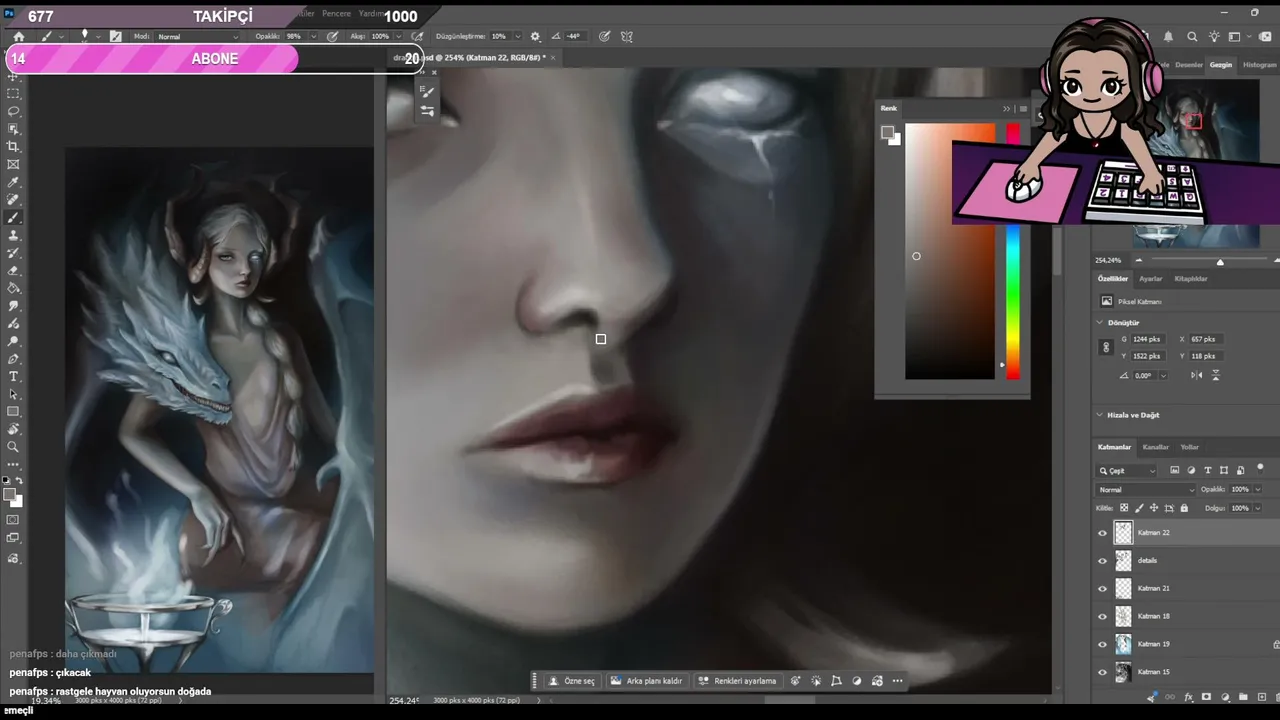The image size is (1280, 720).
Task: Click the Home icon in options bar
Action: pos(18,36)
